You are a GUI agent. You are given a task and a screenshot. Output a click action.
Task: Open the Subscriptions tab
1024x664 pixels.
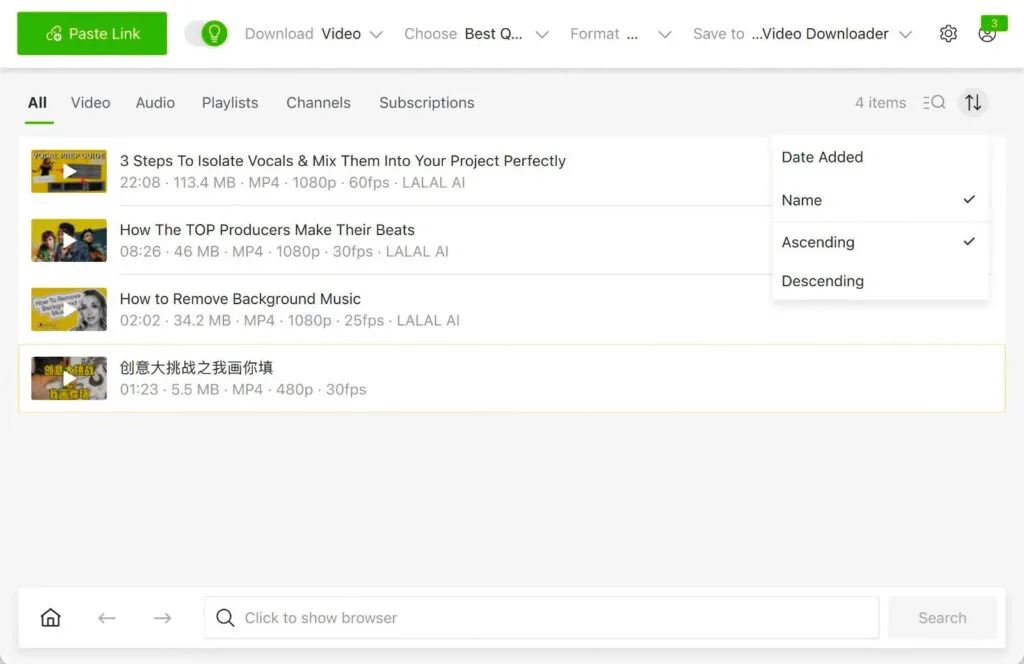[426, 102]
